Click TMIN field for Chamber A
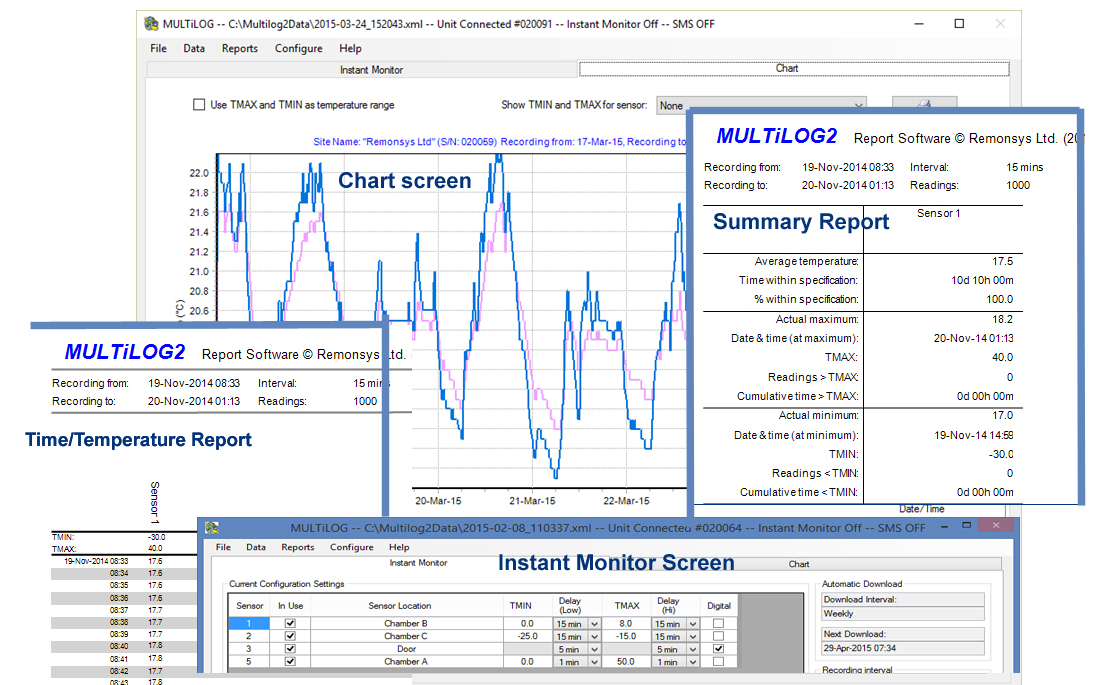 pos(527,662)
